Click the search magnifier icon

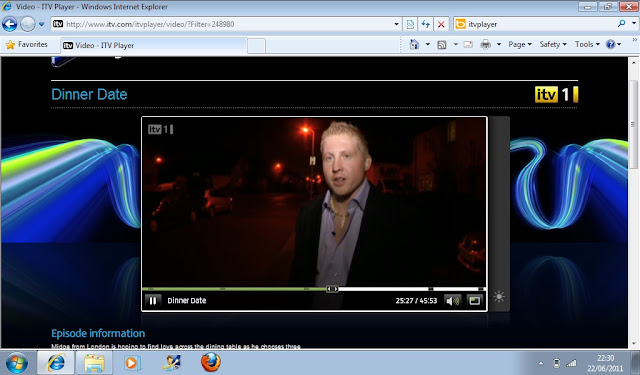click(622, 24)
